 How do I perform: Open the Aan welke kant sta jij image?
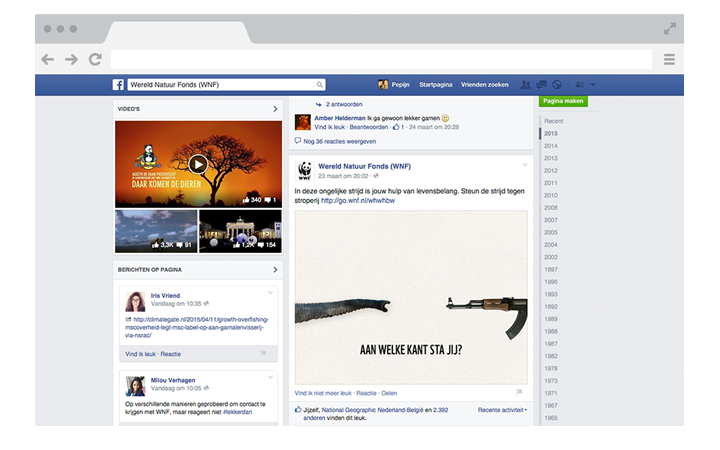411,297
